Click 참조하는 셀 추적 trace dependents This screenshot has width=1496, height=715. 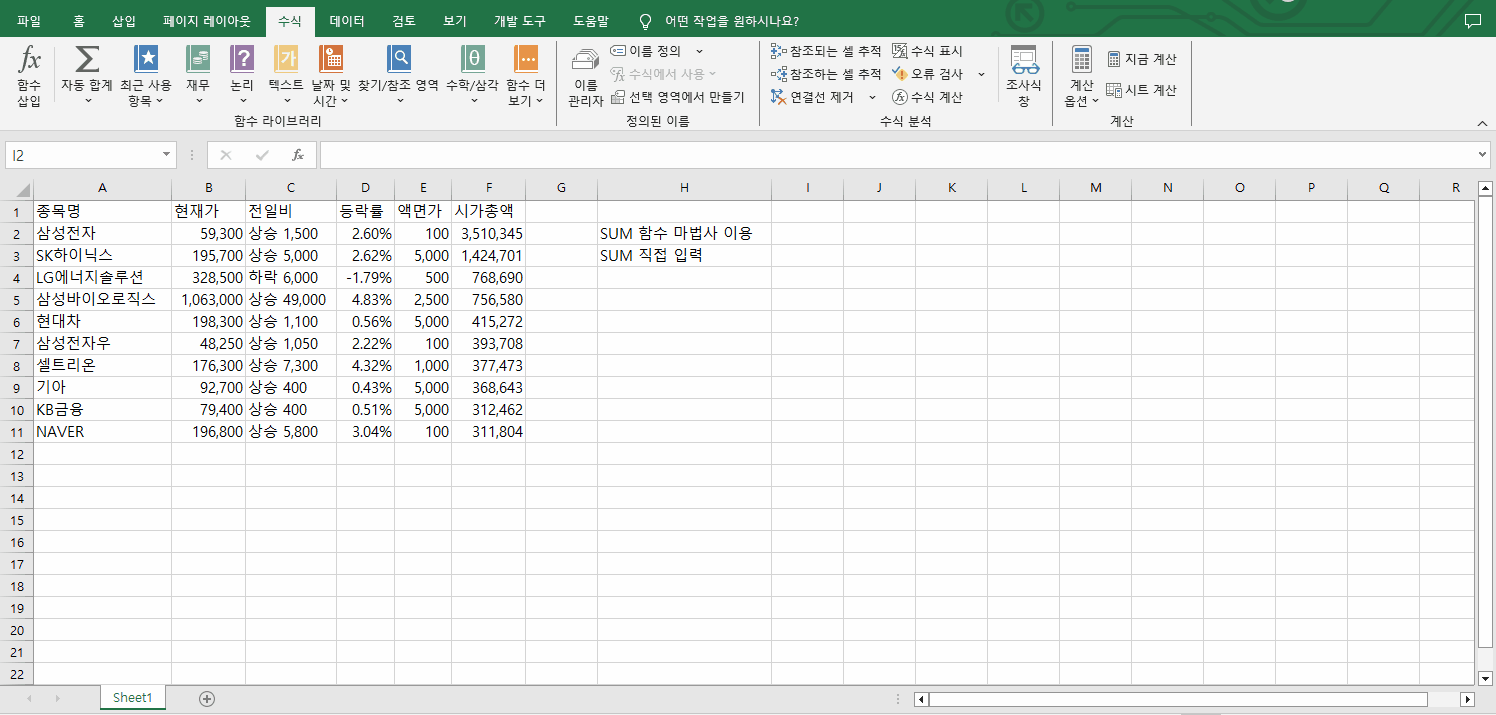pos(826,74)
